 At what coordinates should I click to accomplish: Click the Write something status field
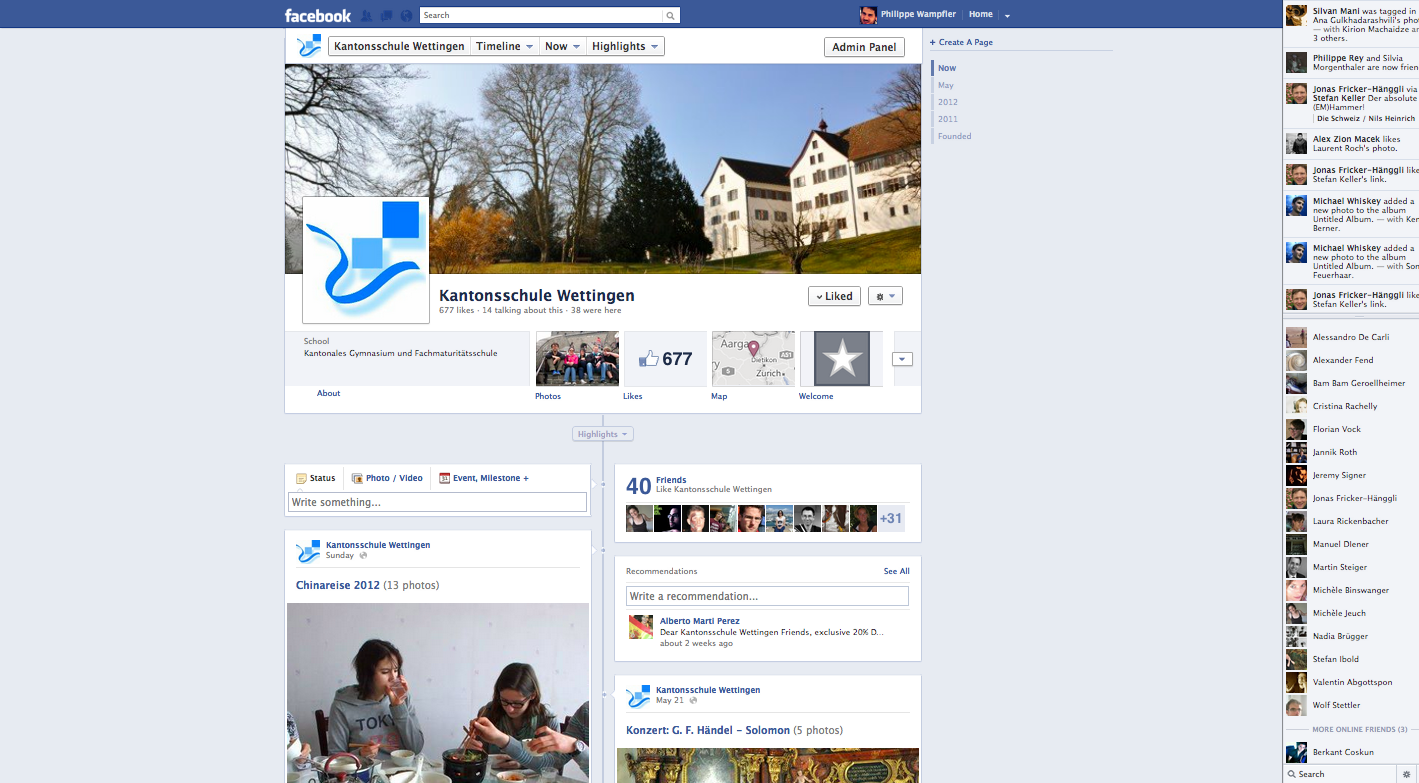[437, 502]
